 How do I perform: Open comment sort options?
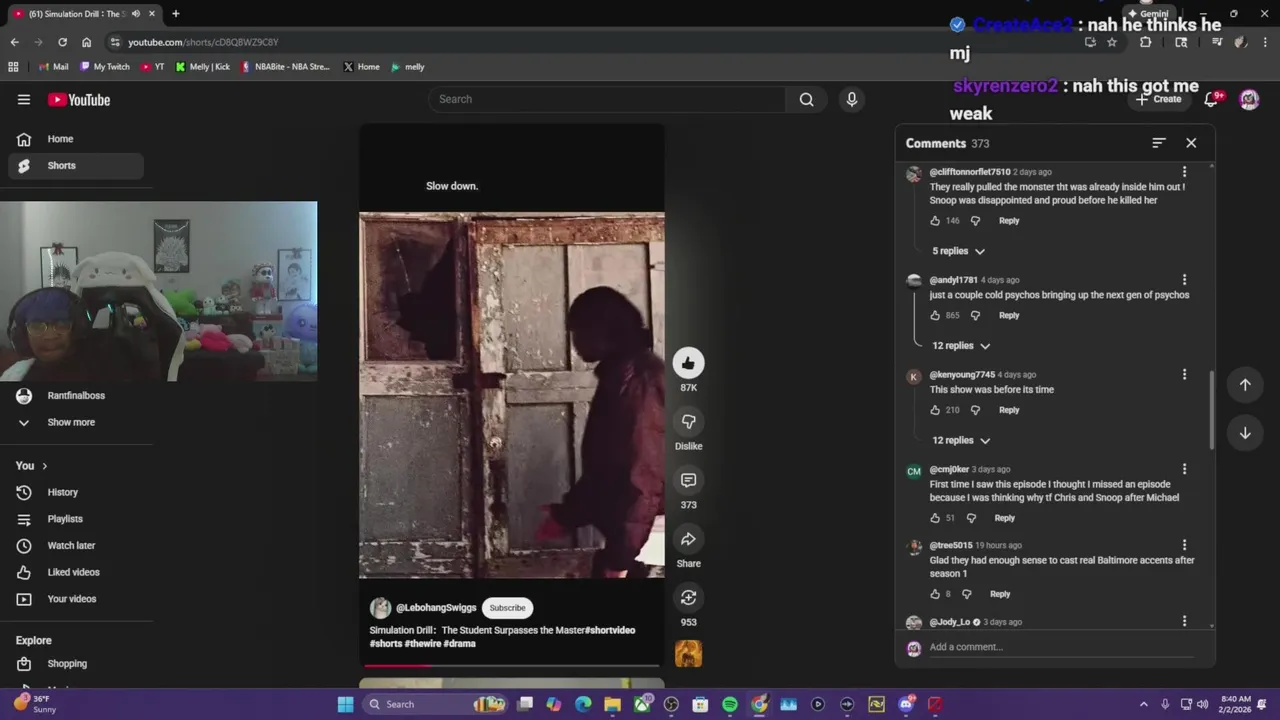point(1158,143)
